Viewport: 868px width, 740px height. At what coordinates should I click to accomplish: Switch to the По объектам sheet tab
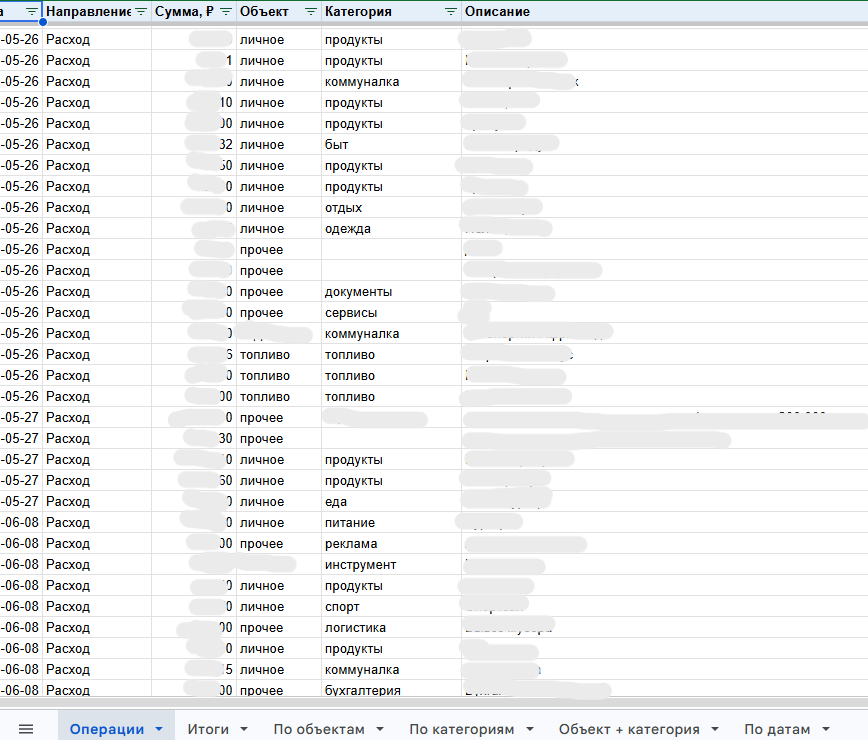point(319,729)
